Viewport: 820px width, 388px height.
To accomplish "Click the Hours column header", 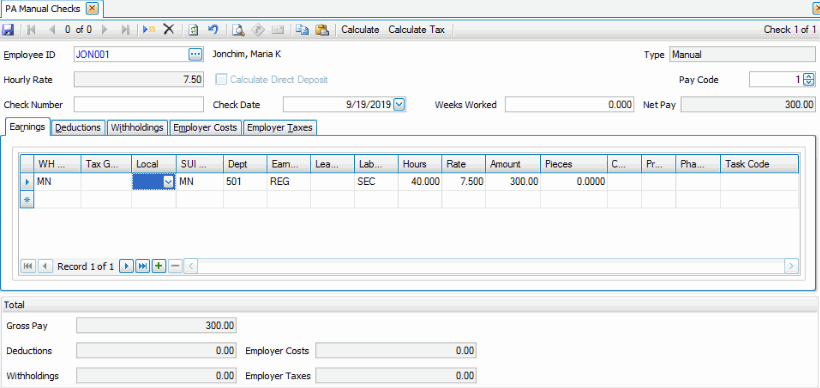I will pyautogui.click(x=420, y=164).
